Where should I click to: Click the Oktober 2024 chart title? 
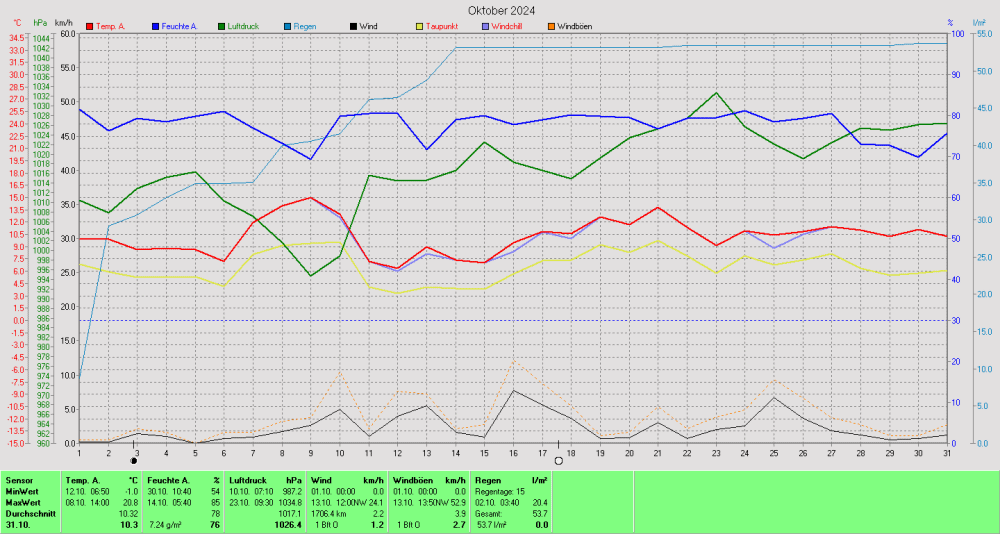pyautogui.click(x=502, y=10)
